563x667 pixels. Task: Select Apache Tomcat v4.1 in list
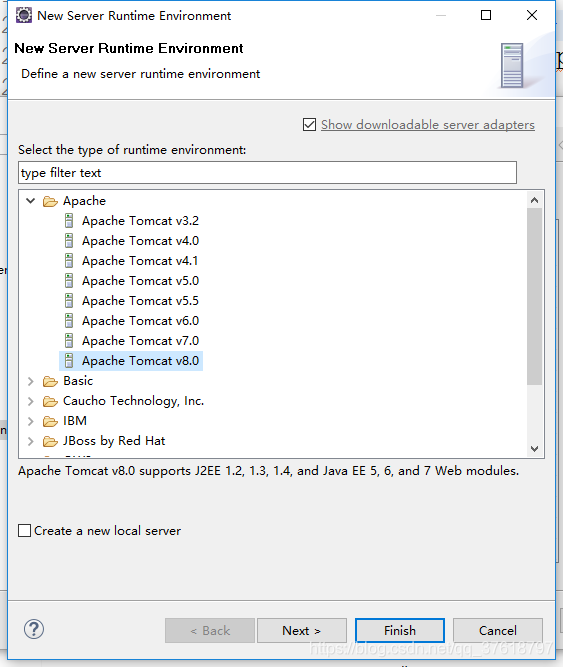point(140,261)
